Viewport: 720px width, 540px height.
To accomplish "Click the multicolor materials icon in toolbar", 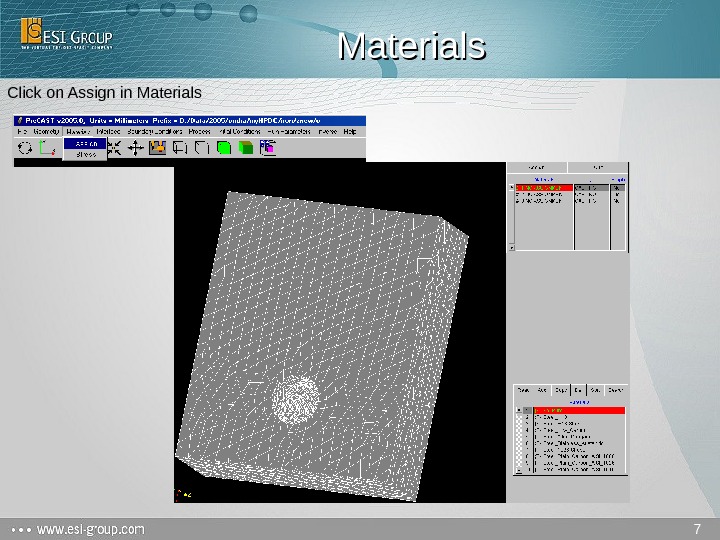I will pyautogui.click(x=267, y=148).
